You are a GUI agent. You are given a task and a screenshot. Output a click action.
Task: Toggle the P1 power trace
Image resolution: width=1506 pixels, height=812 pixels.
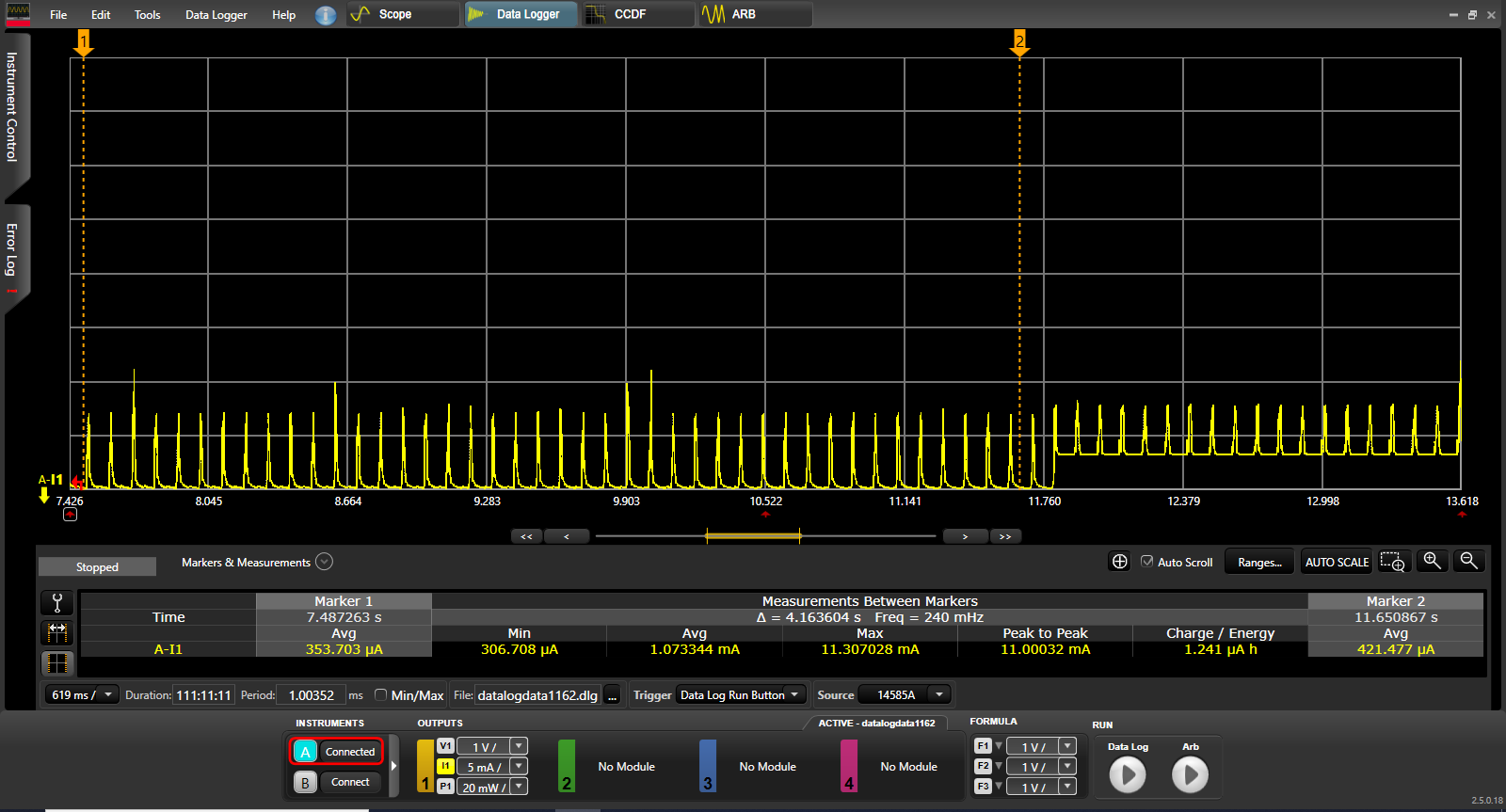tap(445, 787)
